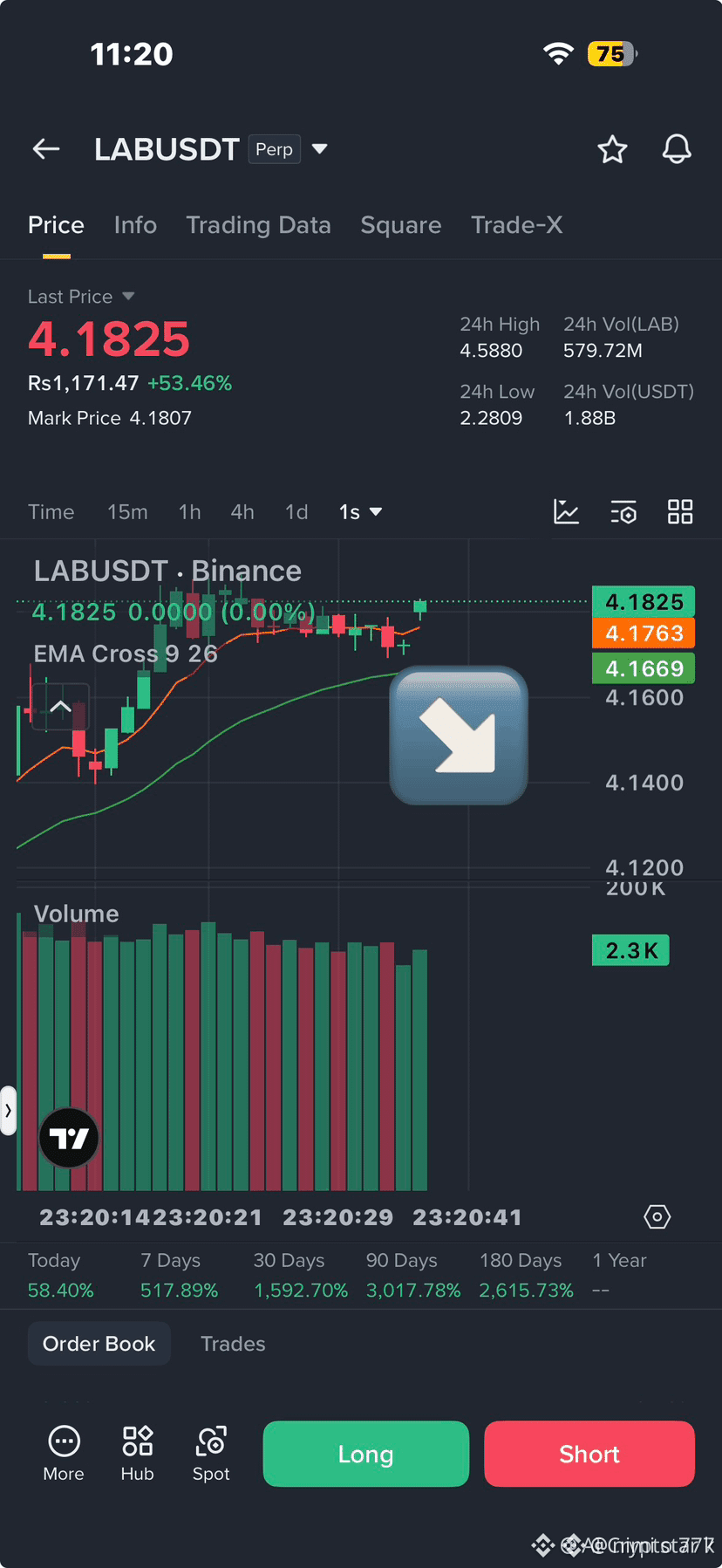Open the 1s interval dropdown
This screenshot has width=722, height=1568.
360,512
